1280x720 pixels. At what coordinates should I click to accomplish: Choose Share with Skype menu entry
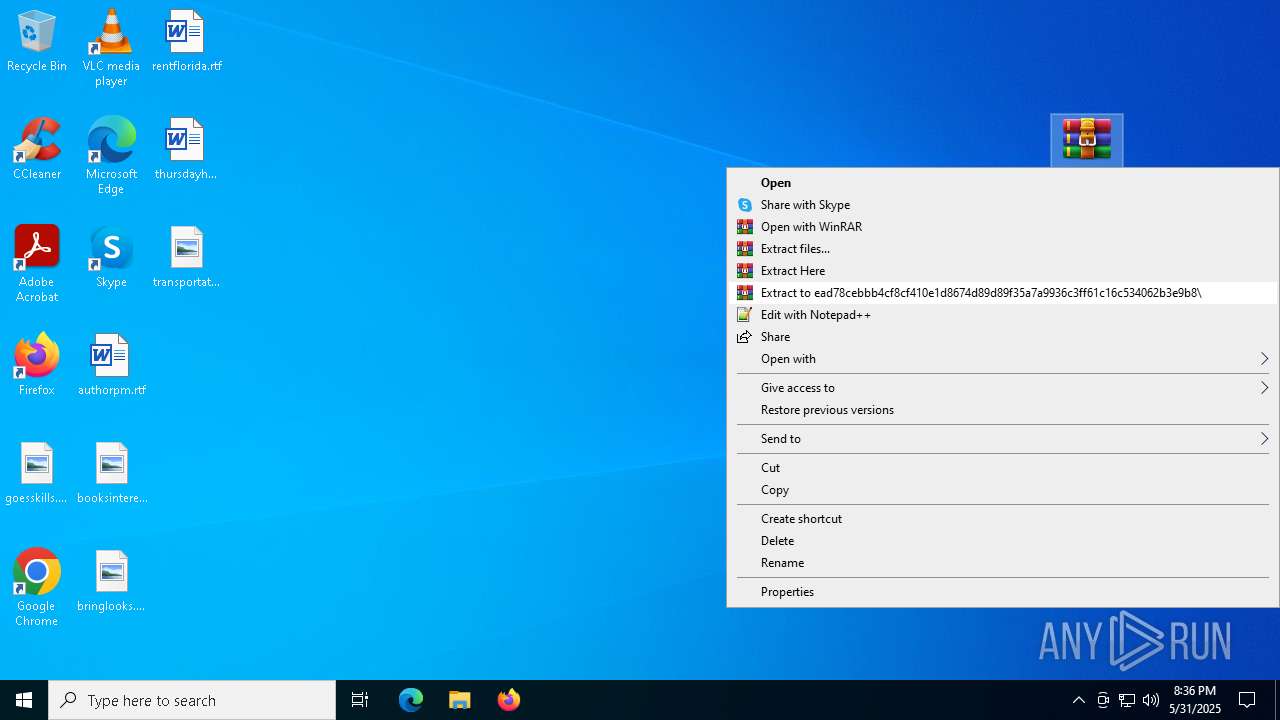coord(1002,205)
